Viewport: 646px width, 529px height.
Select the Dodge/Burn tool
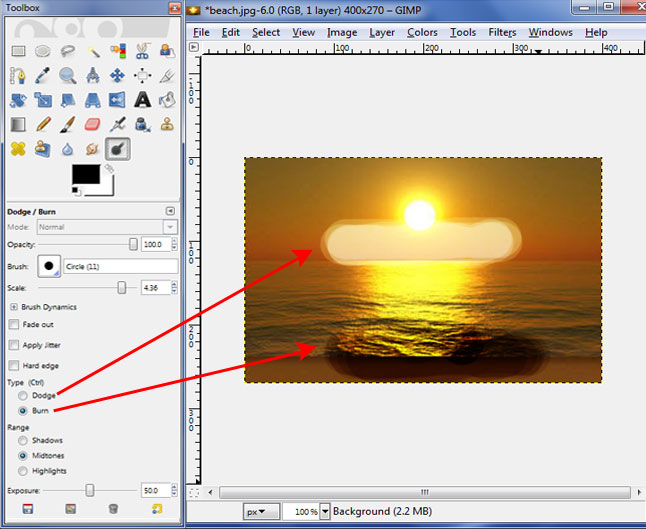117,149
